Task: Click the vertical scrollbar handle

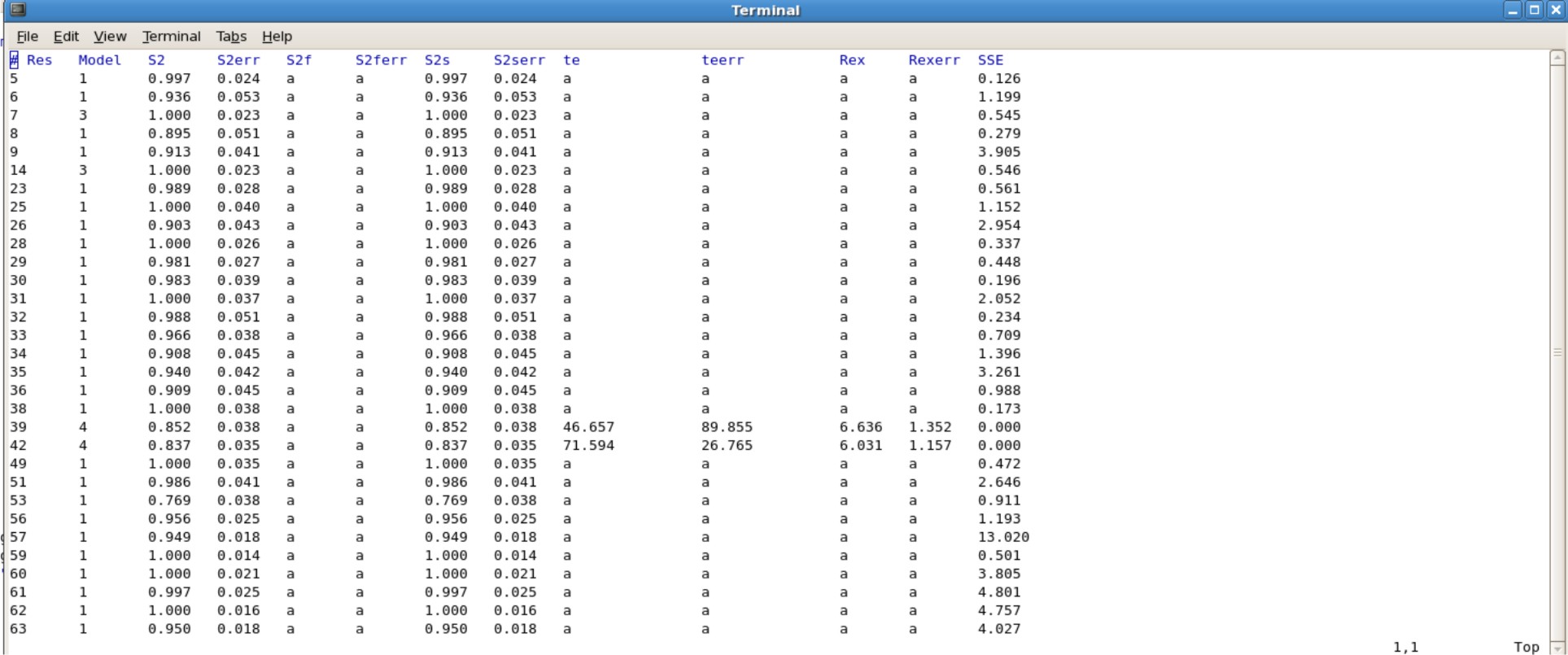Action: click(x=1557, y=352)
